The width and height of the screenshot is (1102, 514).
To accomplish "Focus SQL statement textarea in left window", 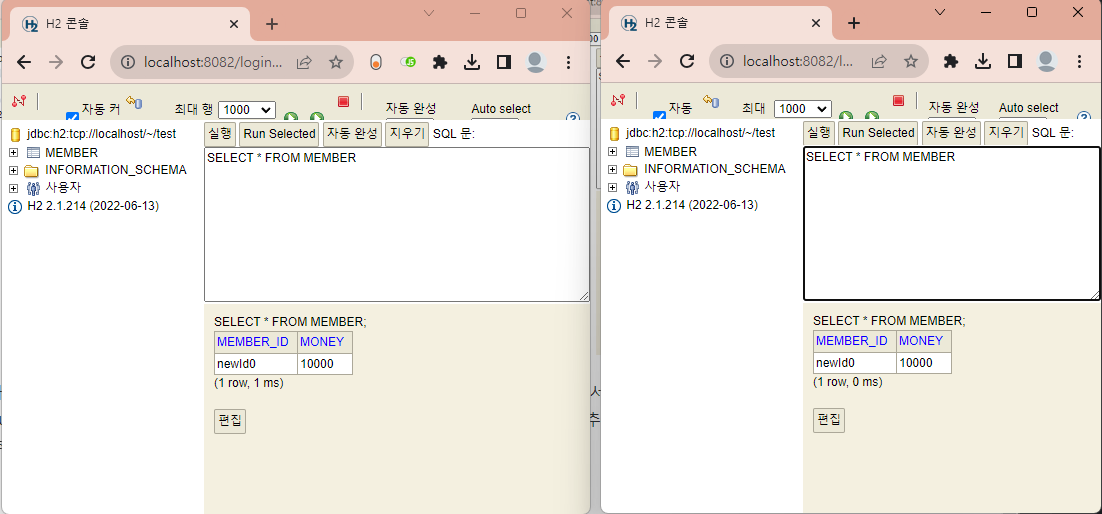I will (x=396, y=224).
